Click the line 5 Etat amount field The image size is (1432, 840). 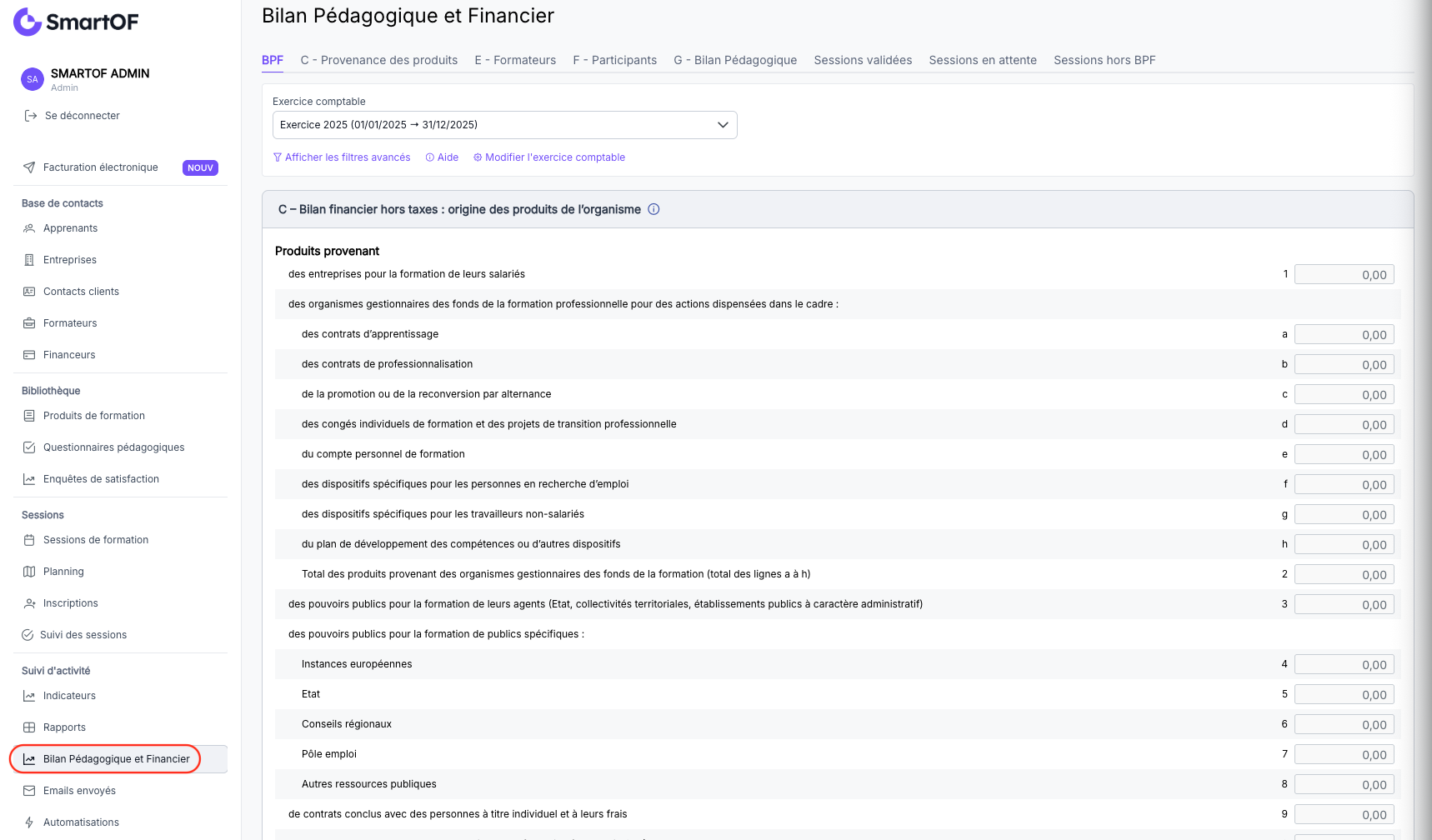pyautogui.click(x=1344, y=694)
